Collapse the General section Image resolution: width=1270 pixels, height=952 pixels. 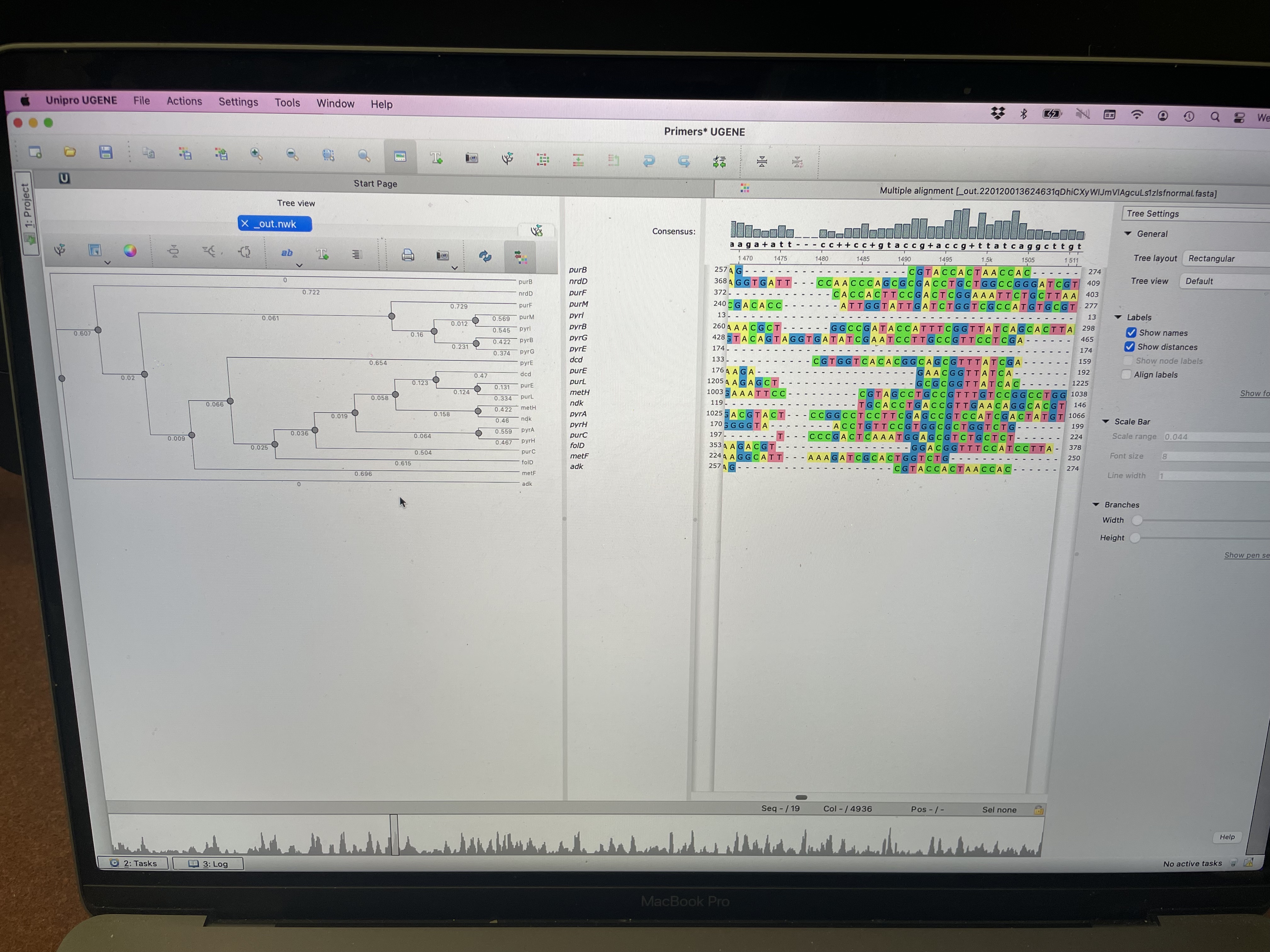click(x=1128, y=234)
